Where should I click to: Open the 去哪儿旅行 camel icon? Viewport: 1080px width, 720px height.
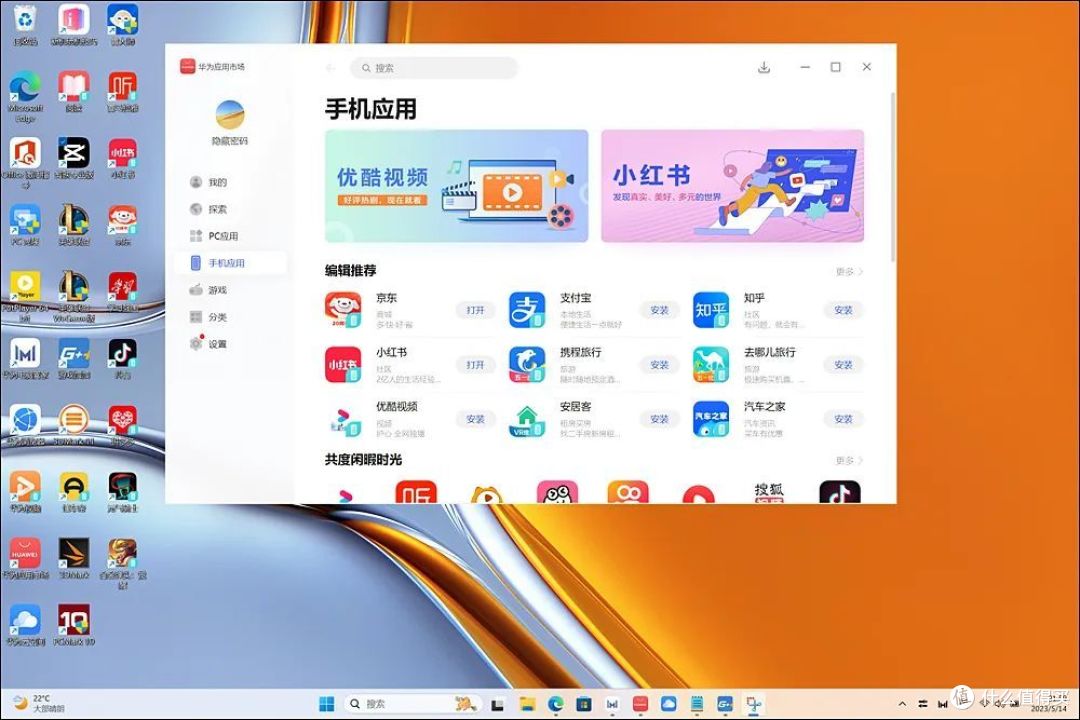[711, 364]
